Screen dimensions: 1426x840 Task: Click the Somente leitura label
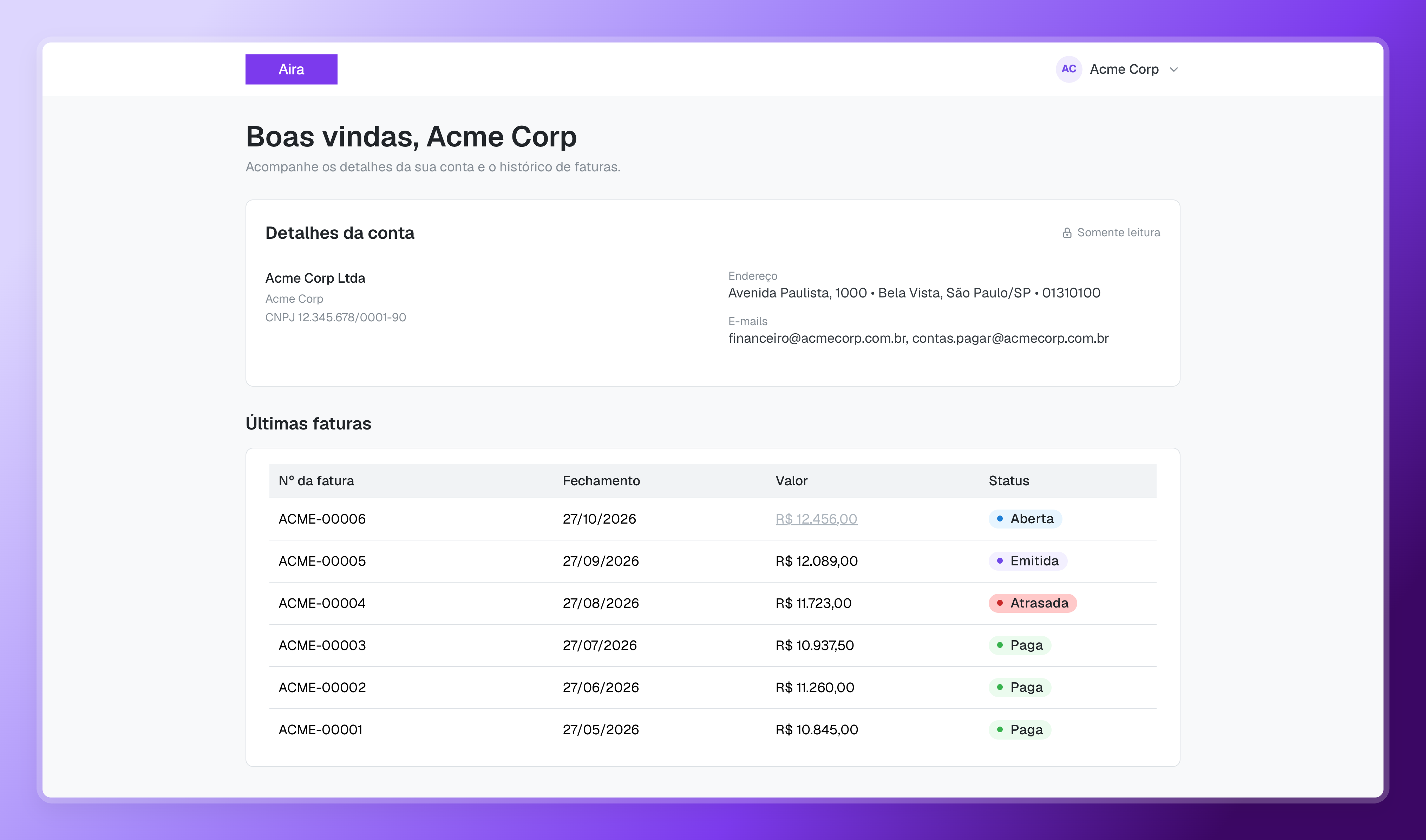(x=1118, y=232)
